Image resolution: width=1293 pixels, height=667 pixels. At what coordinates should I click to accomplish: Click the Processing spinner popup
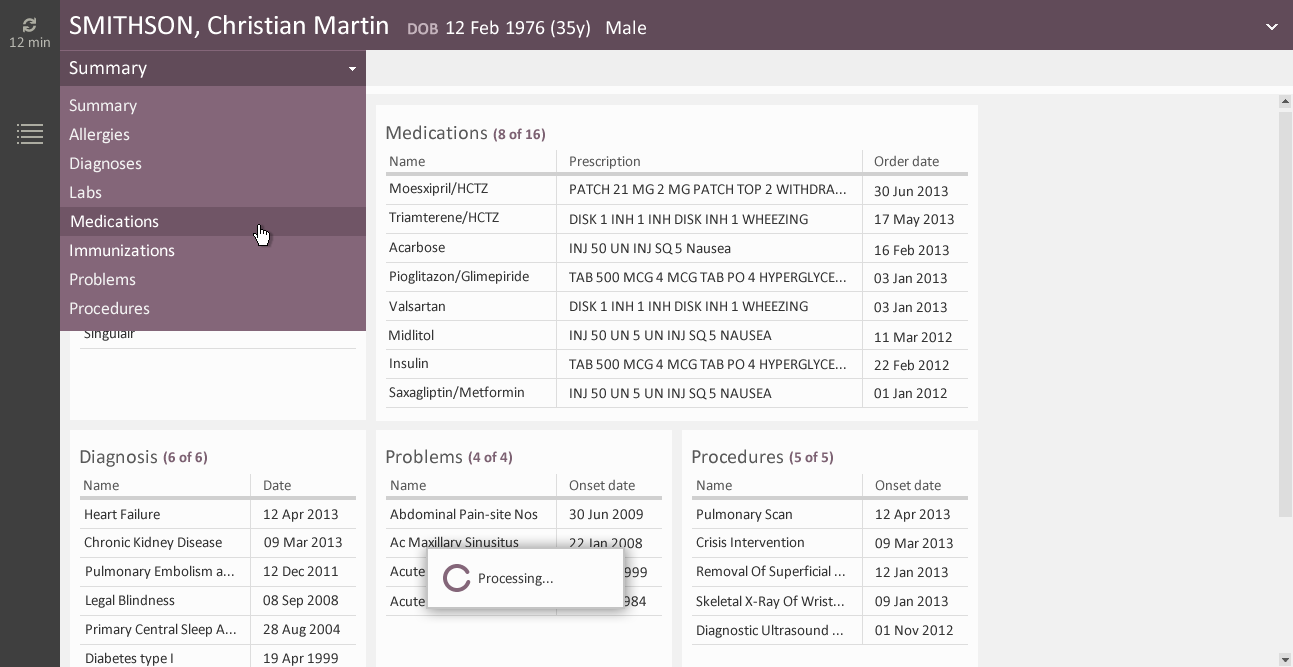tap(525, 578)
